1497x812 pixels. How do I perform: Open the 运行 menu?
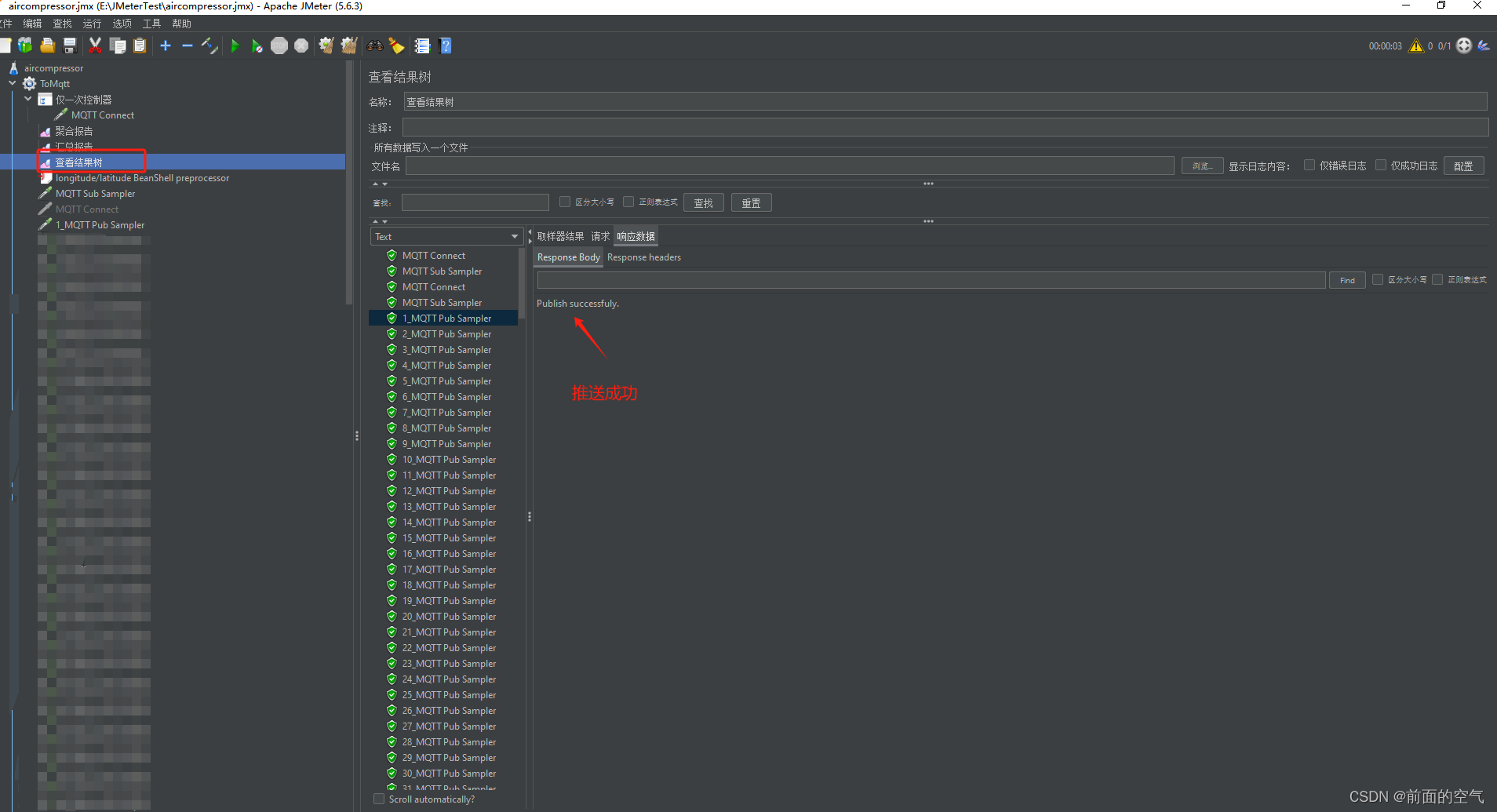[92, 24]
